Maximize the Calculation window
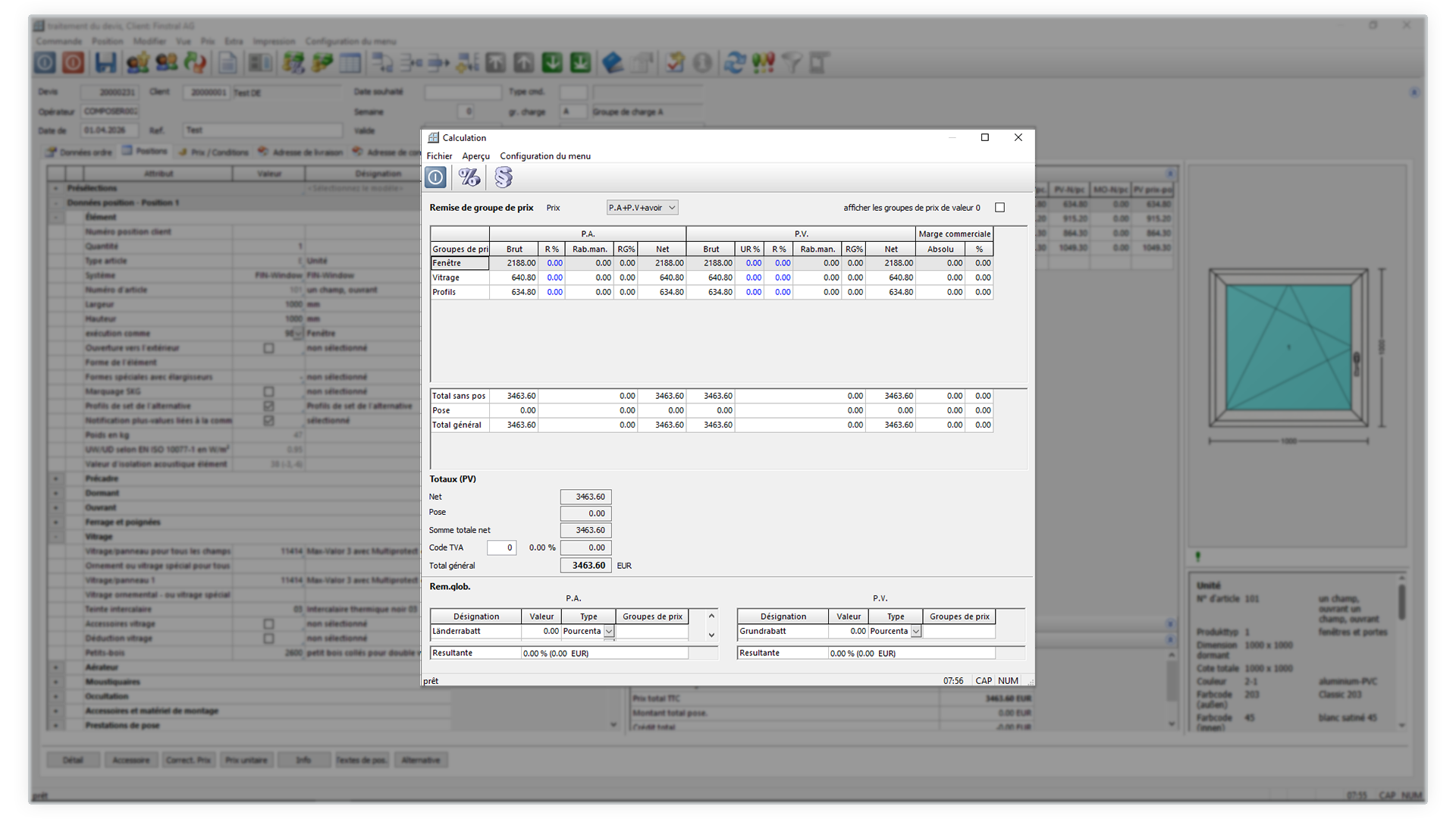Image resolution: width=1456 pixels, height=819 pixels. coord(985,138)
